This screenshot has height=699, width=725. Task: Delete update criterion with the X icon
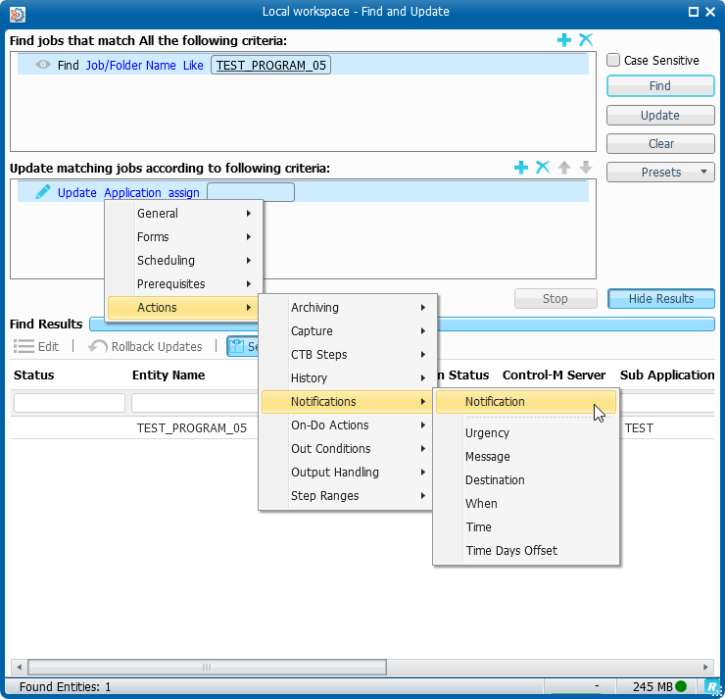[x=543, y=168]
